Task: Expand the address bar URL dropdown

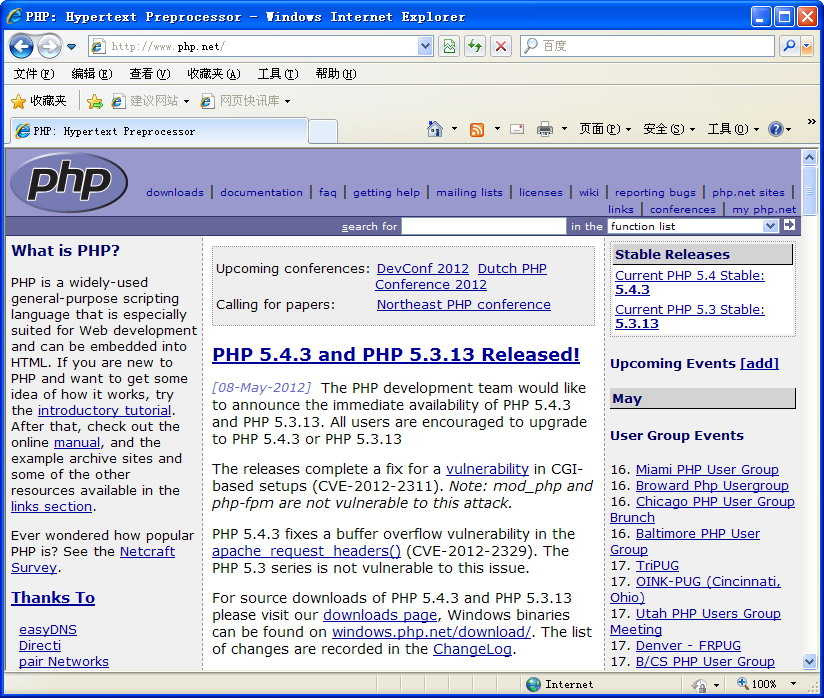Action: tap(425, 46)
